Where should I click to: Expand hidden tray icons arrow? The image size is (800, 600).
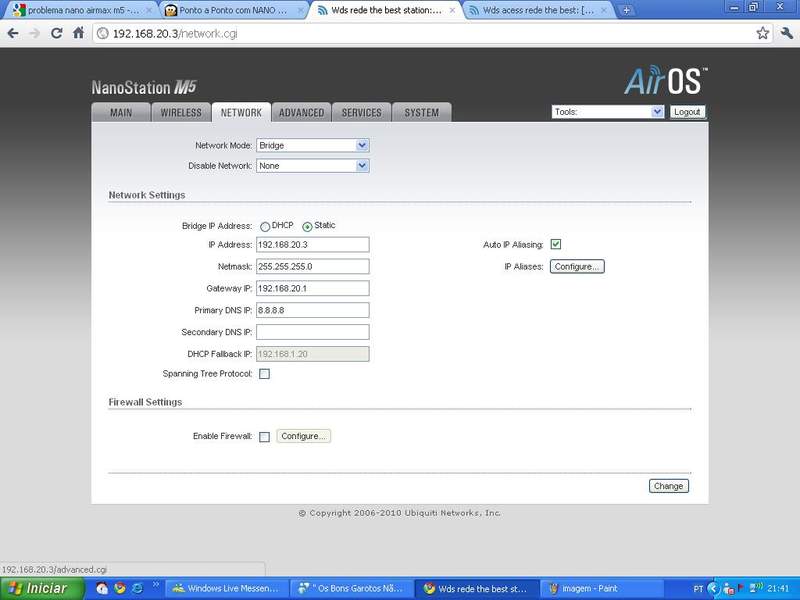pos(713,589)
